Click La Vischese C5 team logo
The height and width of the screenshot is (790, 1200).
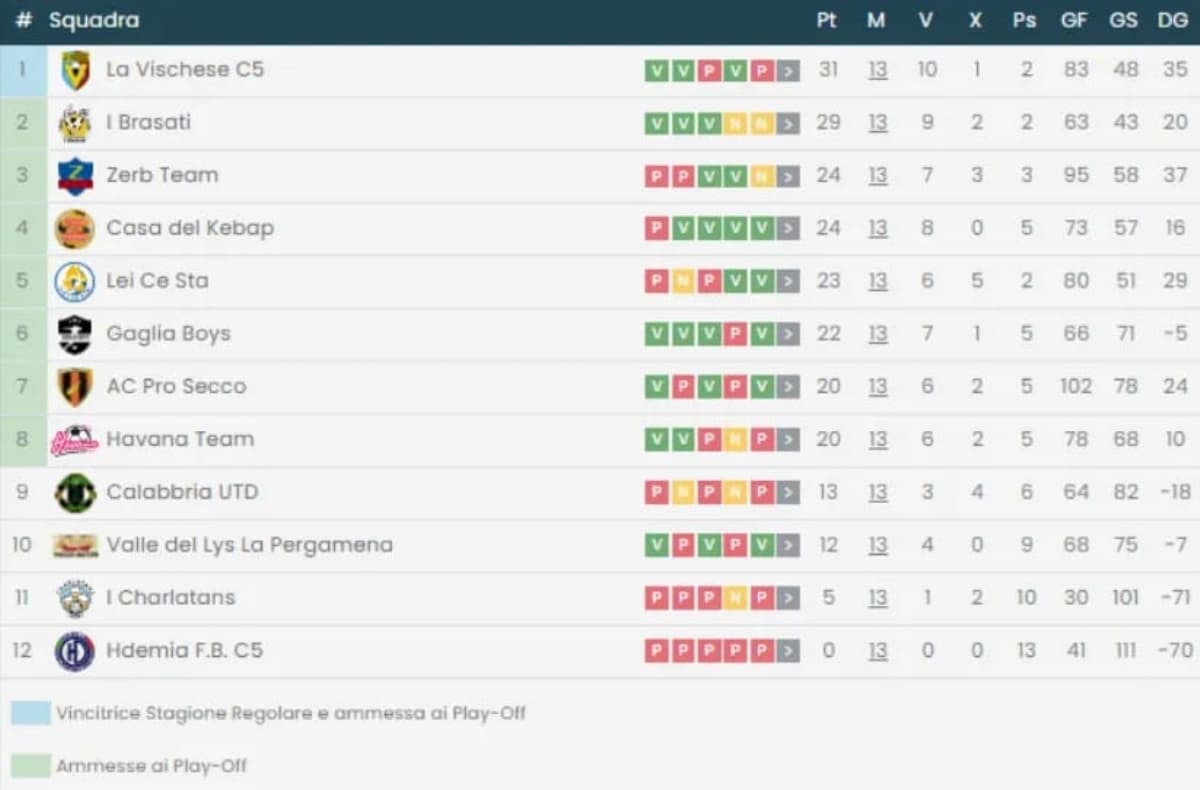point(75,70)
